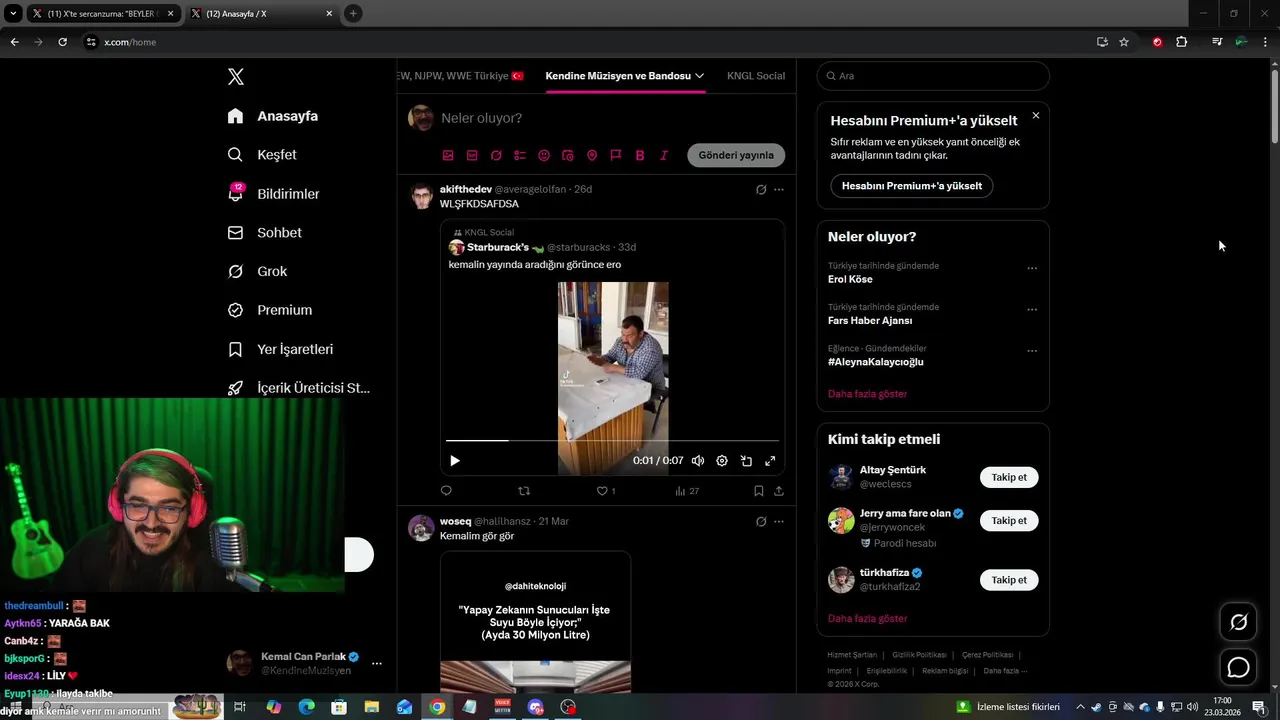Open more menu on woseq post
This screenshot has width=1280, height=720.
pyautogui.click(x=779, y=522)
